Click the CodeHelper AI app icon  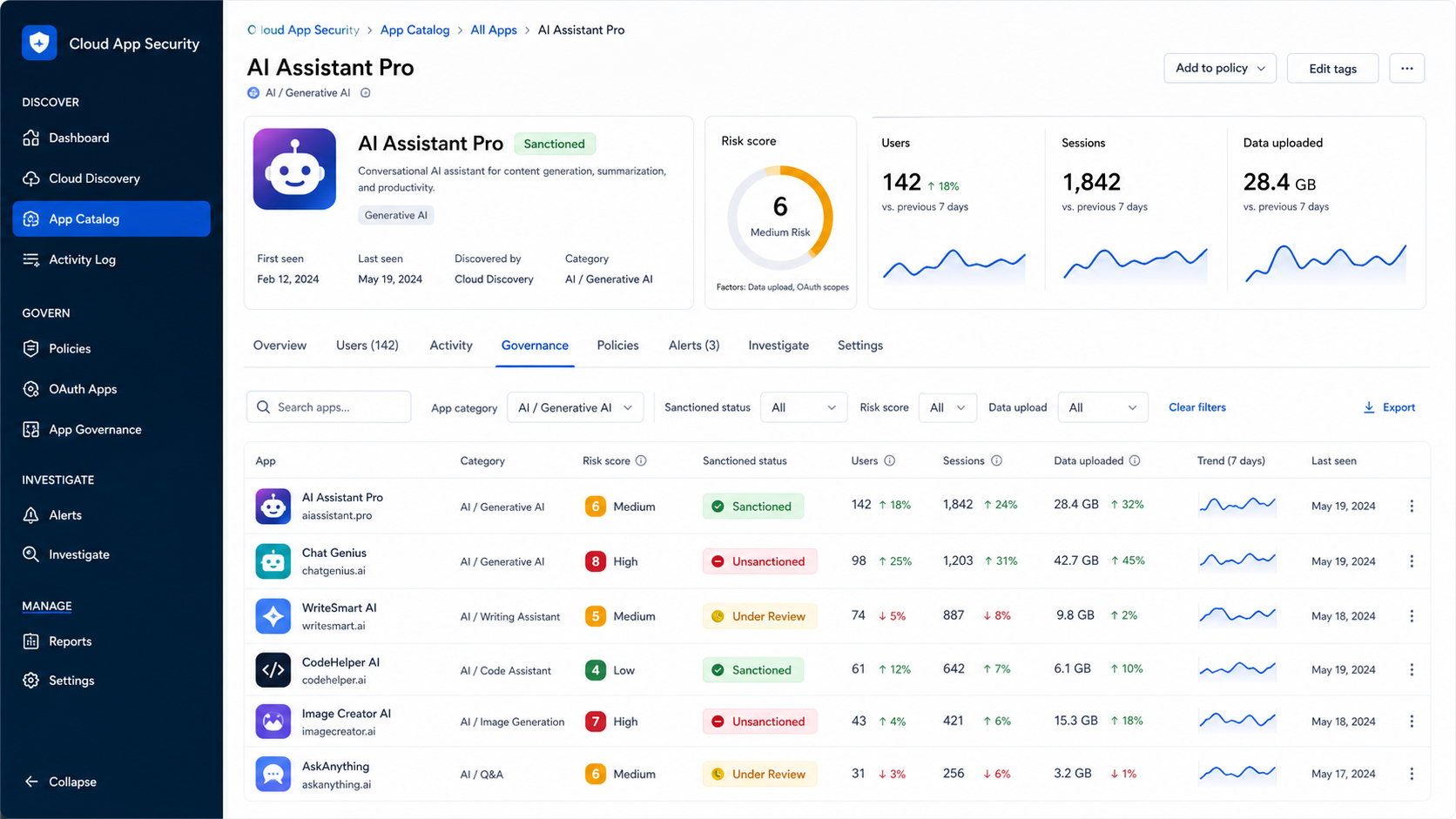pyautogui.click(x=273, y=670)
